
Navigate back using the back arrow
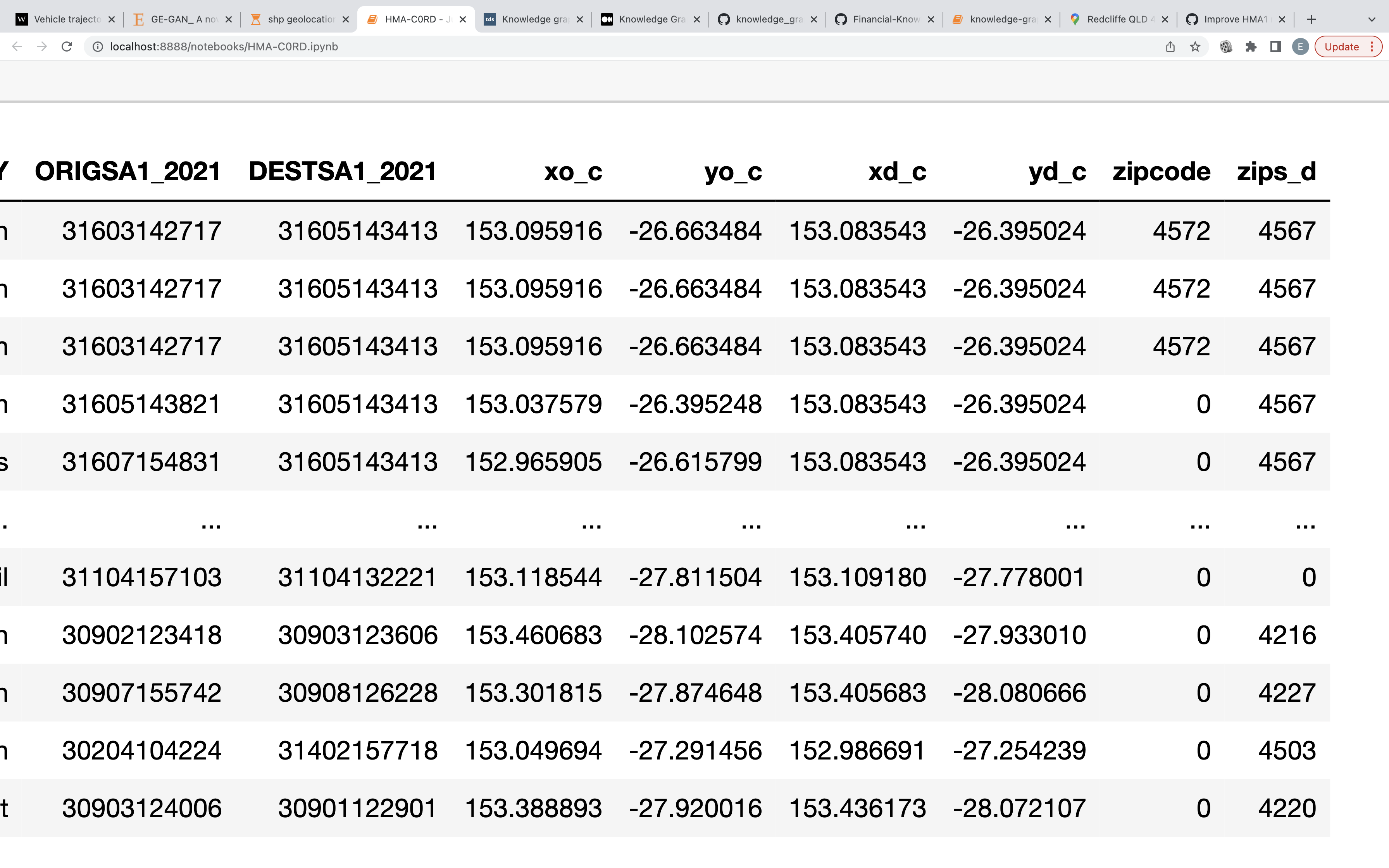(x=17, y=46)
